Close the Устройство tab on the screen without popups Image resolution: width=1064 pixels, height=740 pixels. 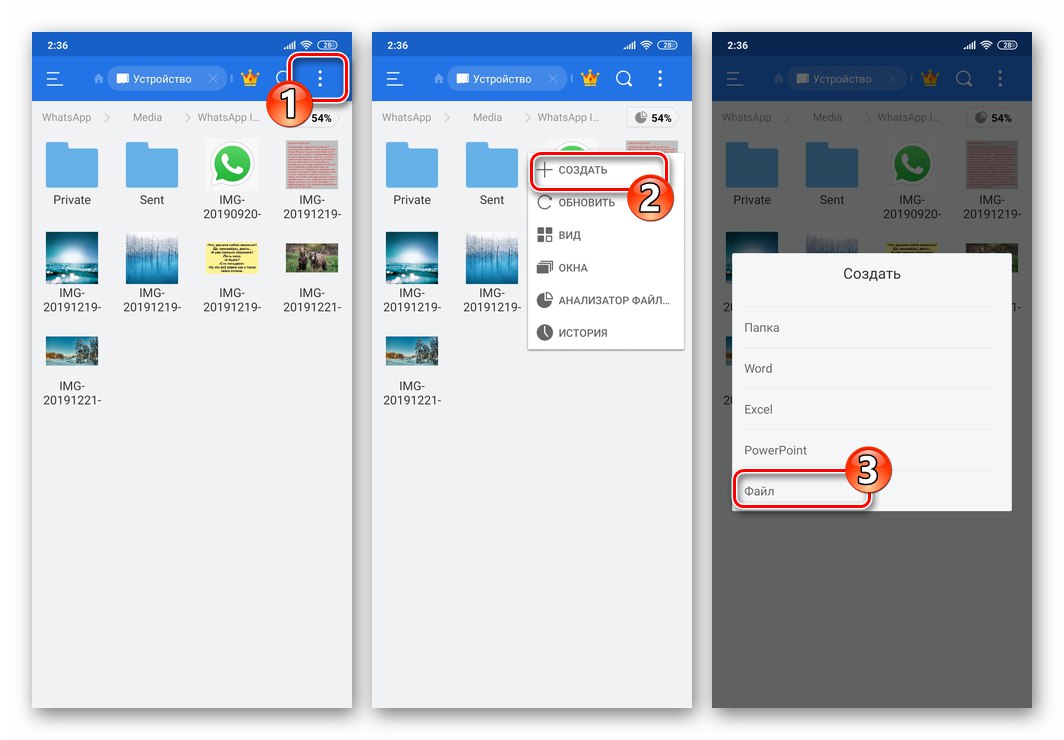[x=212, y=79]
